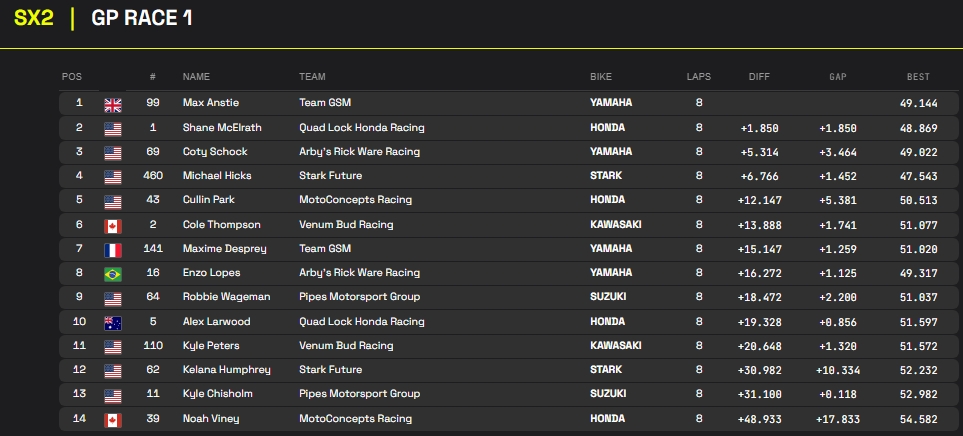Sort by the BEST lap column header
Image resolution: width=963 pixels, height=436 pixels.
917,77
